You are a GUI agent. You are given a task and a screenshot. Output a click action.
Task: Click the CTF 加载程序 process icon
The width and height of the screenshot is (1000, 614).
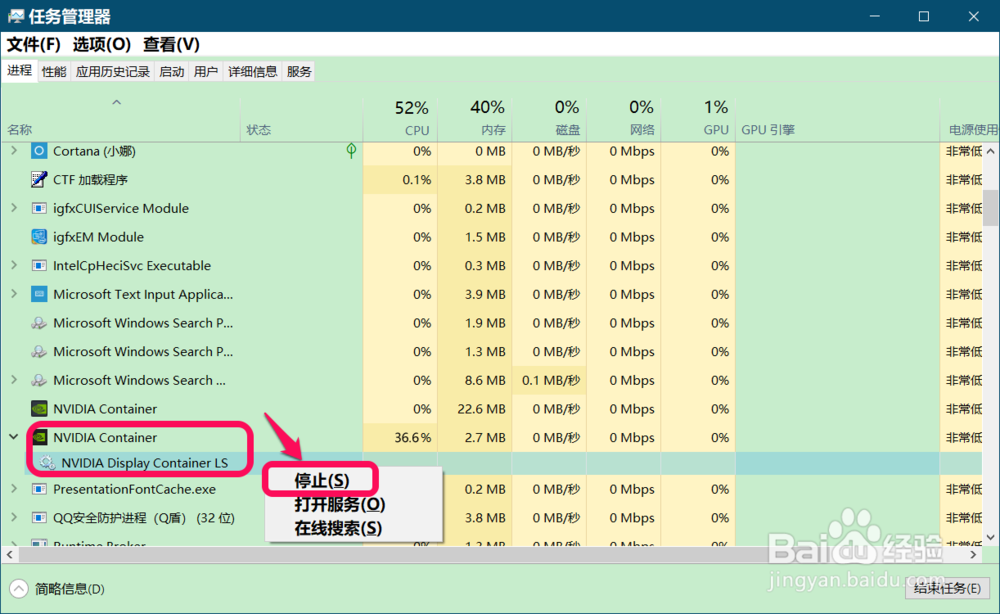click(36, 179)
